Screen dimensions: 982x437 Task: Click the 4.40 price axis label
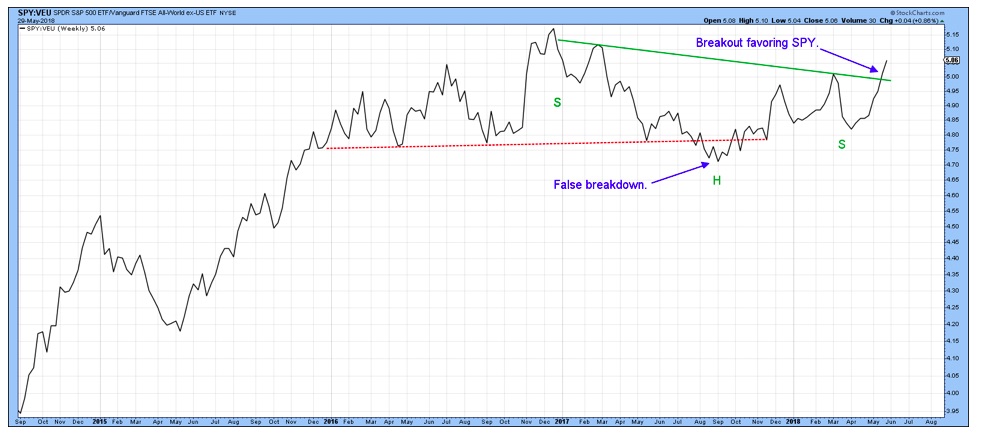(951, 258)
